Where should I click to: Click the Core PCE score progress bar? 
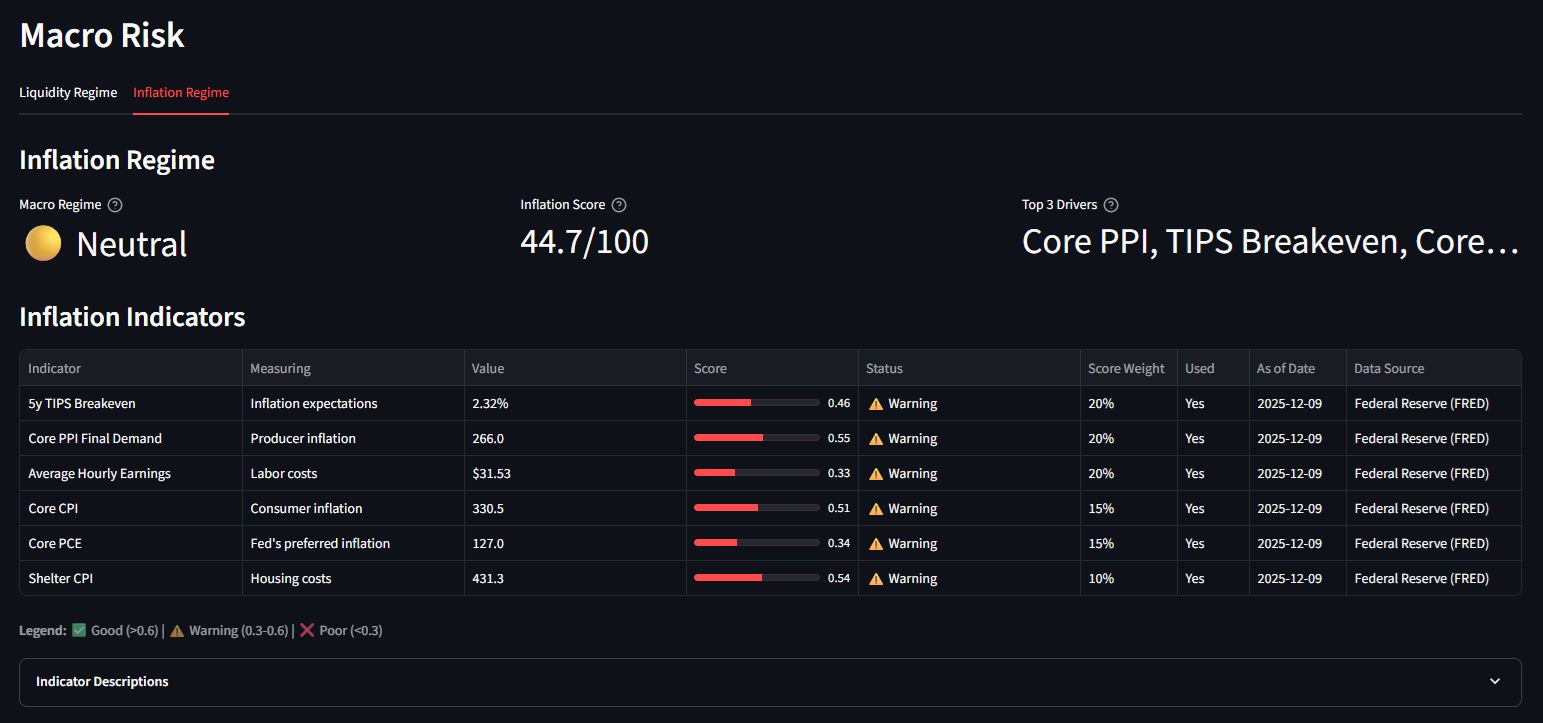coord(756,544)
